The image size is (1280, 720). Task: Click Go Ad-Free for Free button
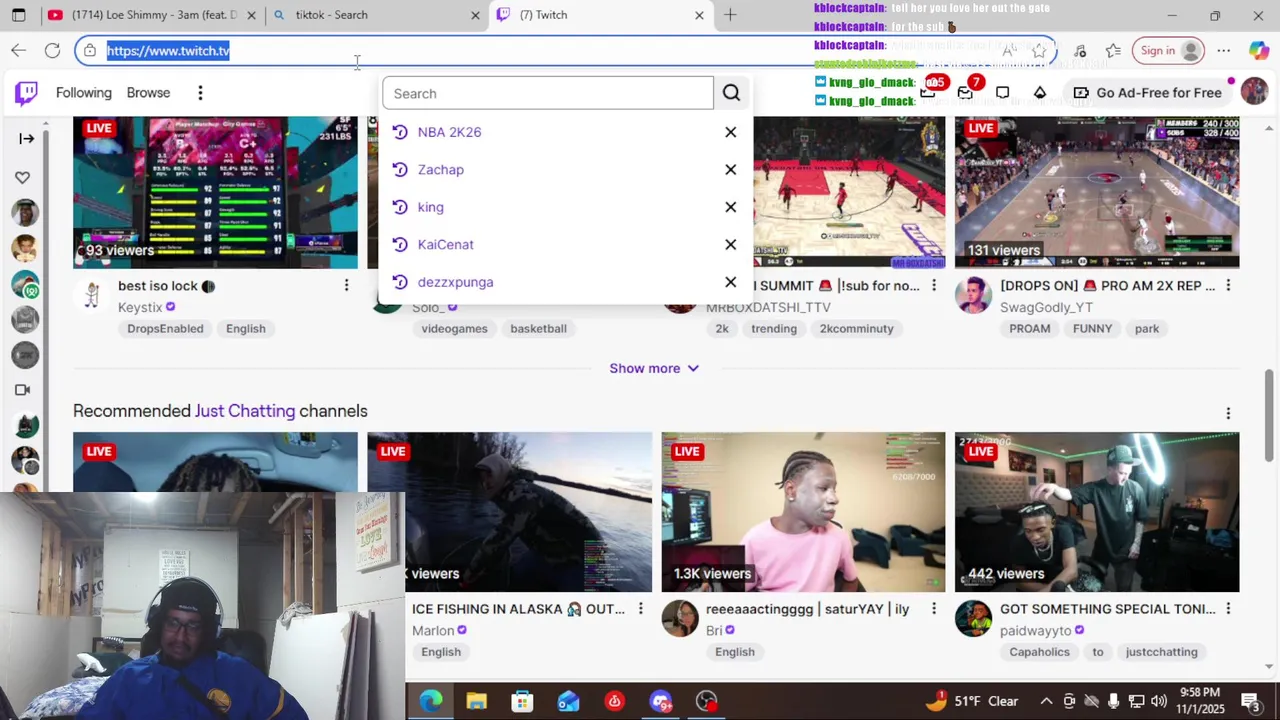[1147, 93]
